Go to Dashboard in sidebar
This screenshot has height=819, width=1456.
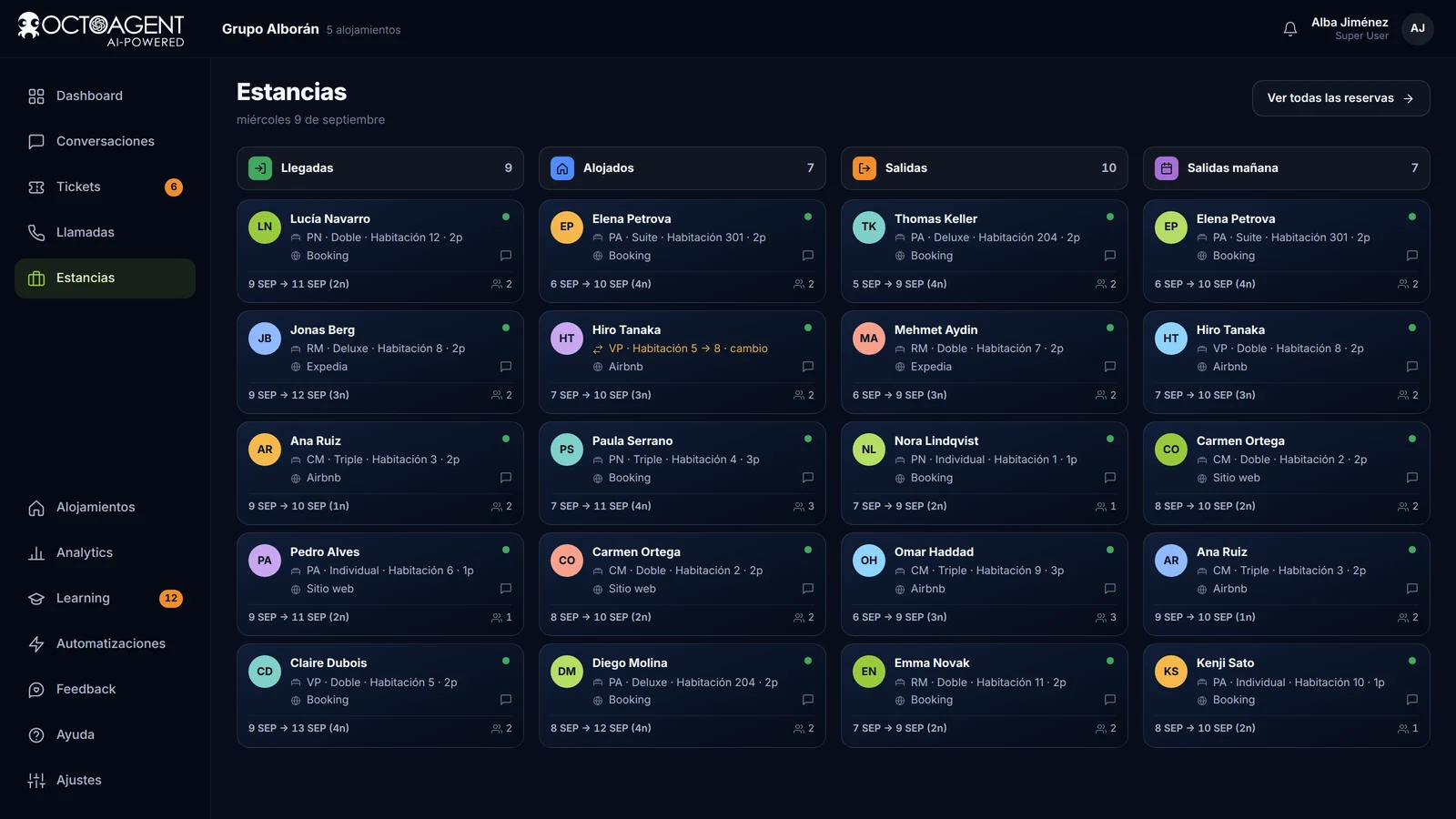[105, 96]
